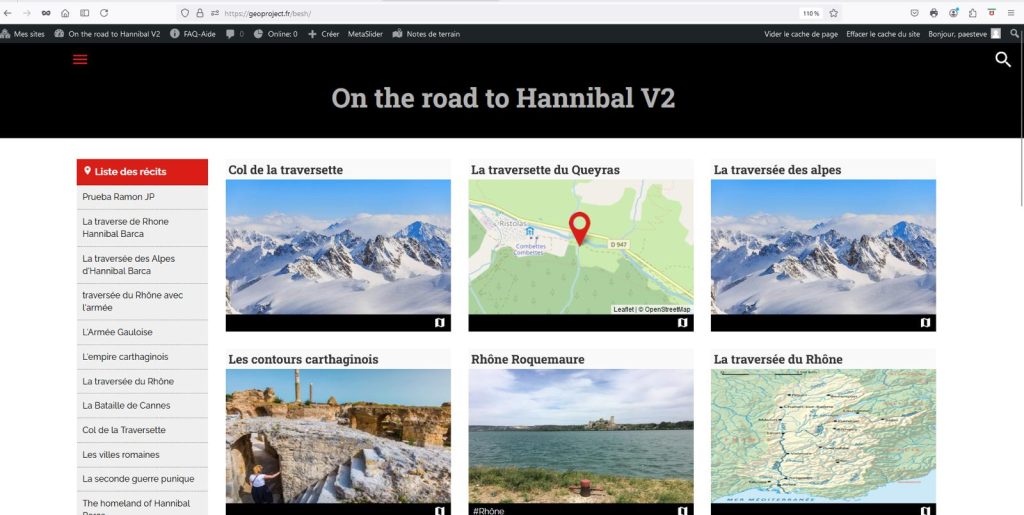Open Notes de terrain admin item
This screenshot has width=1024, height=515.
[427, 34]
